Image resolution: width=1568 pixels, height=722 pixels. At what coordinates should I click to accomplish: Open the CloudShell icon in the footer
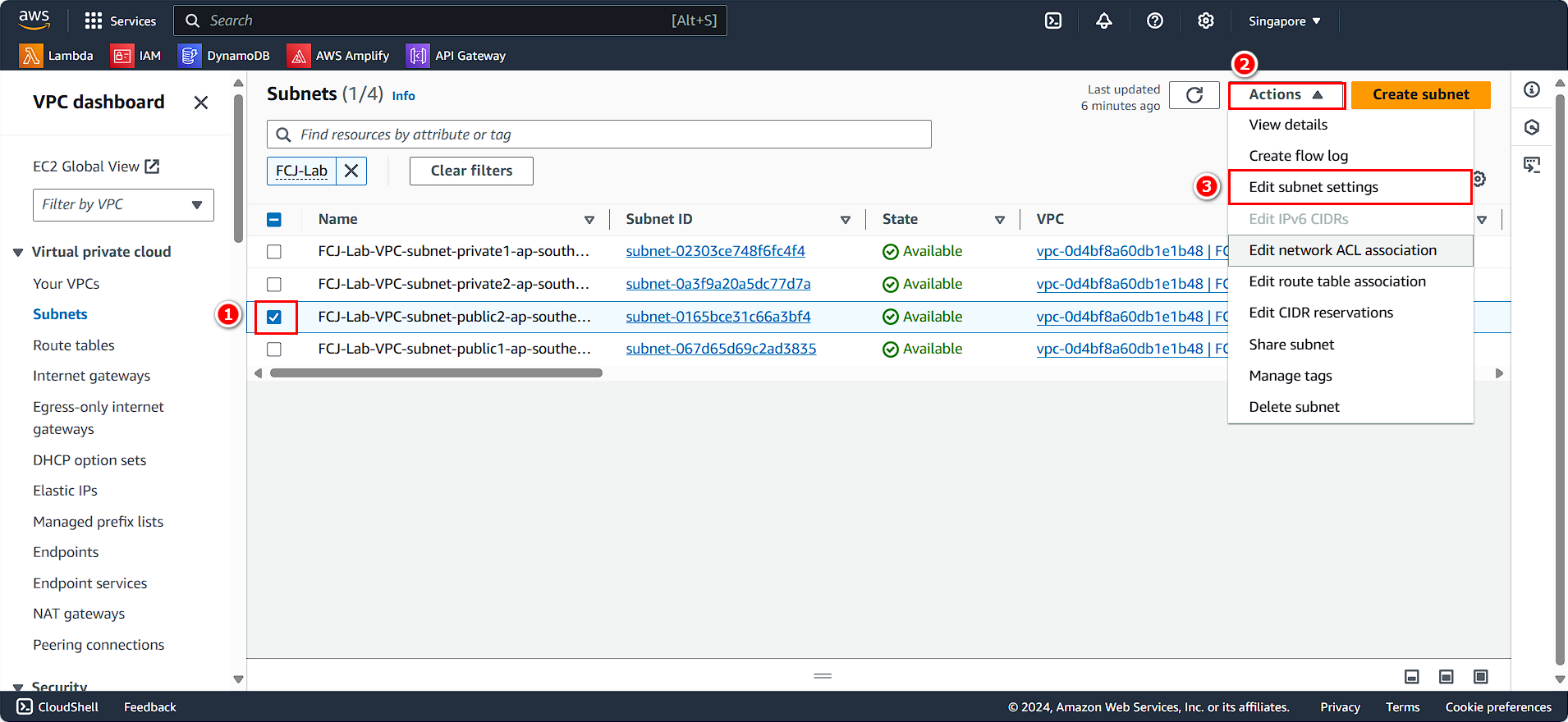coord(25,706)
